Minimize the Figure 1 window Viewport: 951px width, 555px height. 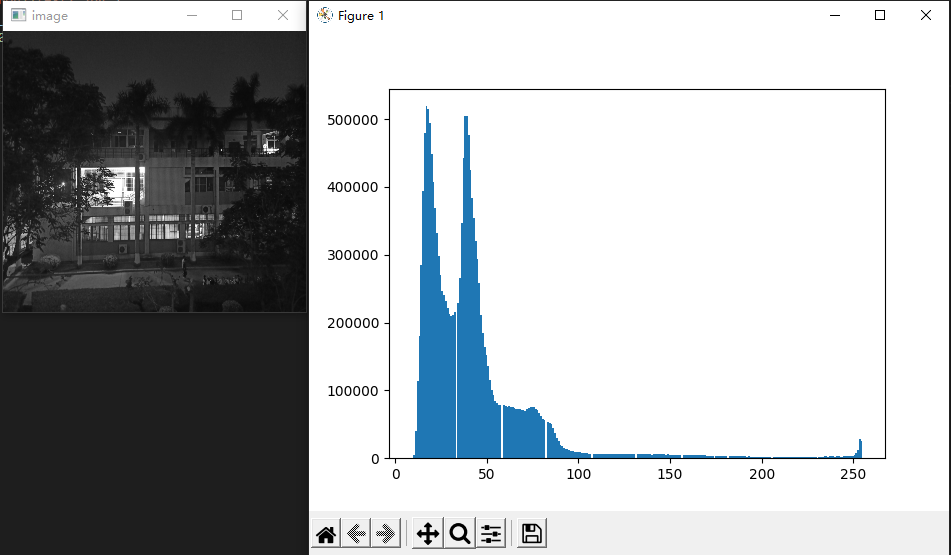pos(835,15)
